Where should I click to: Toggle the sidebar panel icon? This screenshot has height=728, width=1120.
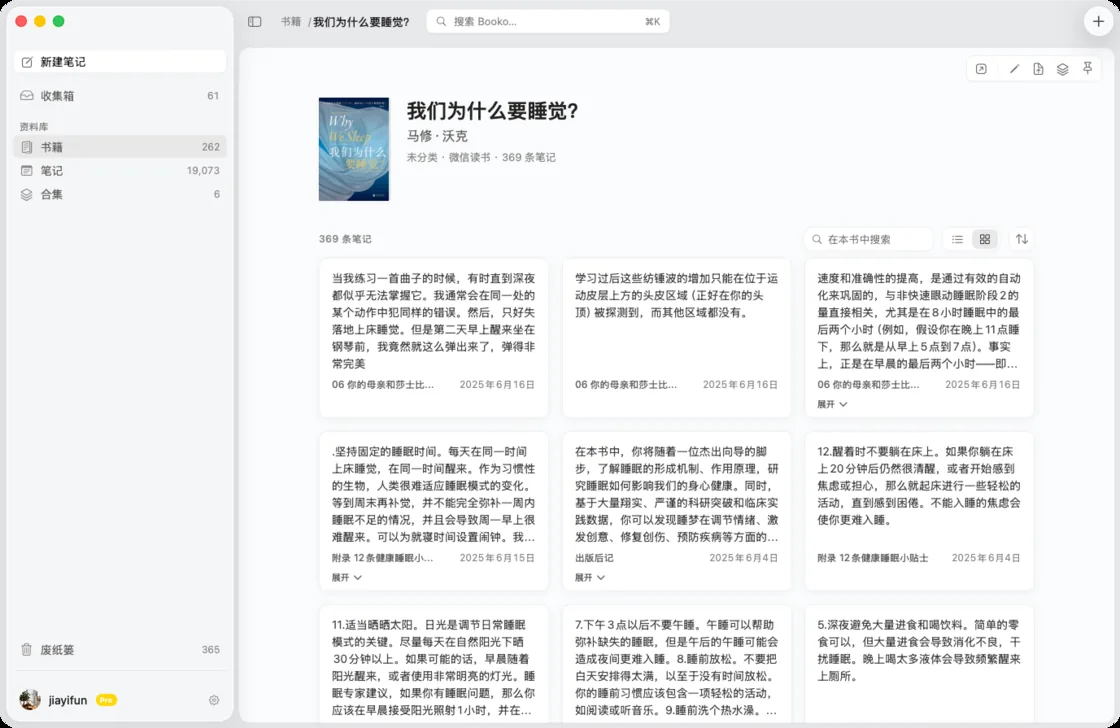coord(254,21)
